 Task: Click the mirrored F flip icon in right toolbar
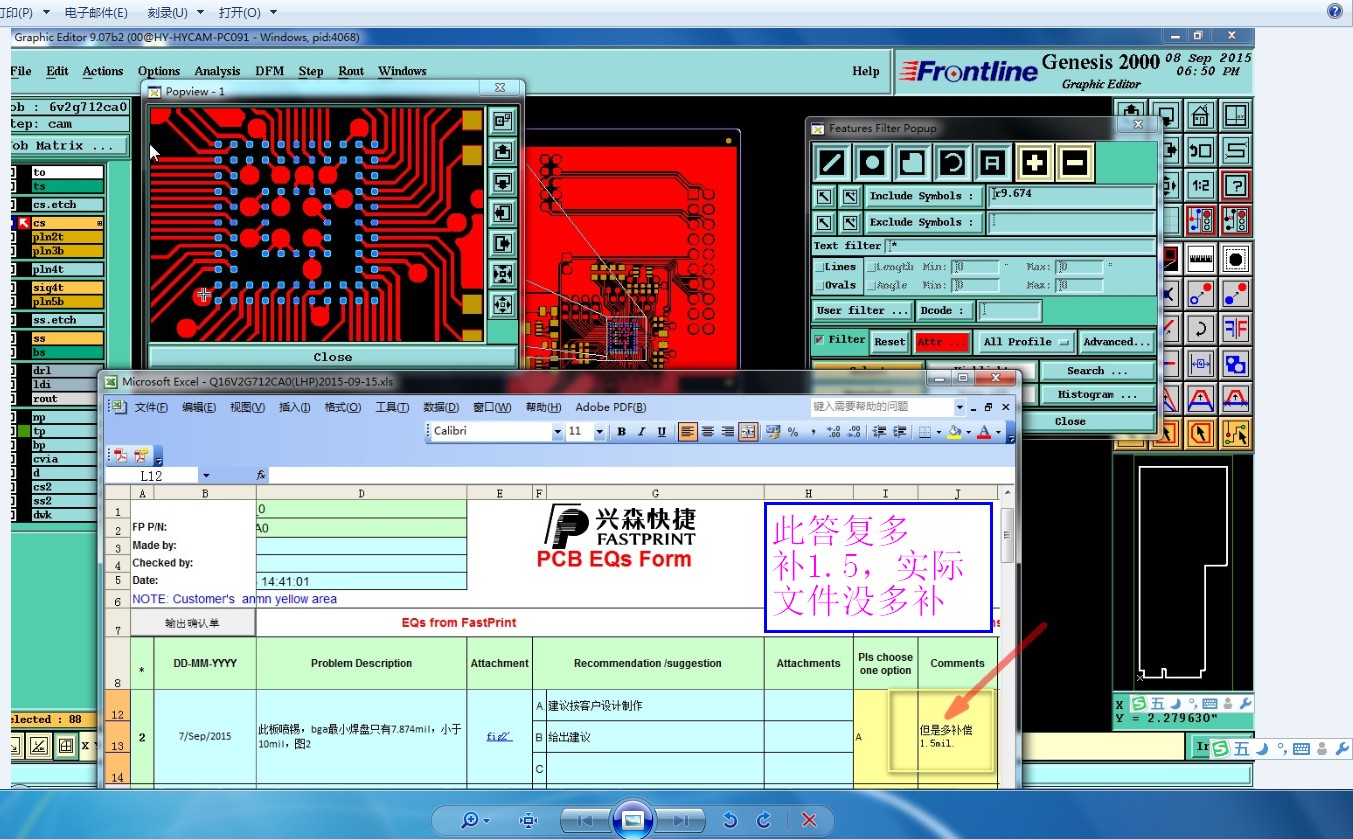pyautogui.click(x=1237, y=328)
